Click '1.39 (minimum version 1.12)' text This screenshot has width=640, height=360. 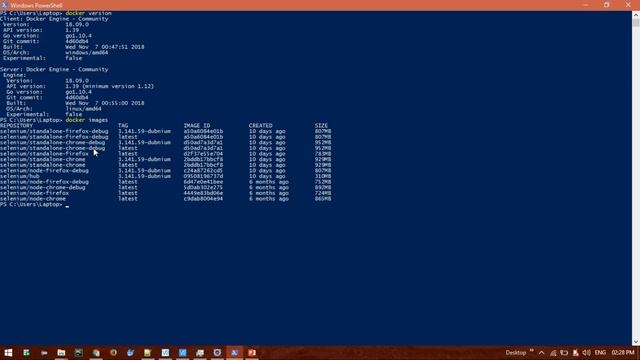coord(109,87)
